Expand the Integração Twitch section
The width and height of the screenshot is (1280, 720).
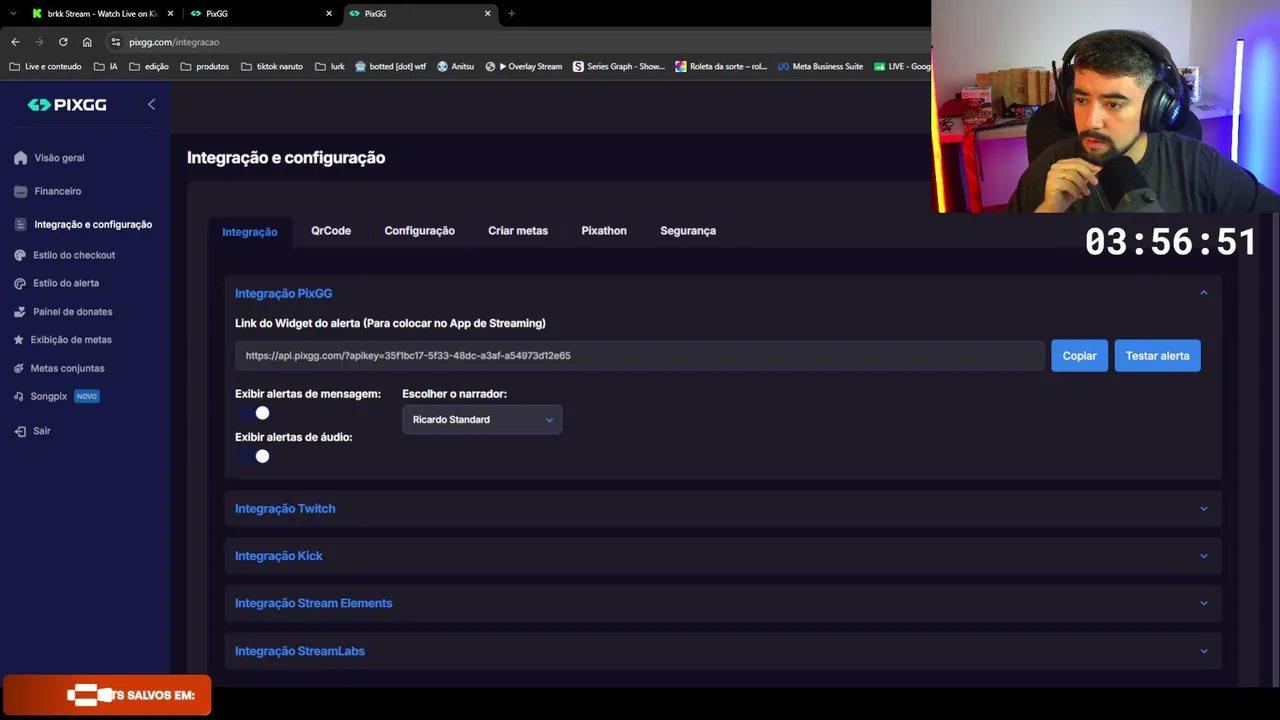(x=722, y=509)
